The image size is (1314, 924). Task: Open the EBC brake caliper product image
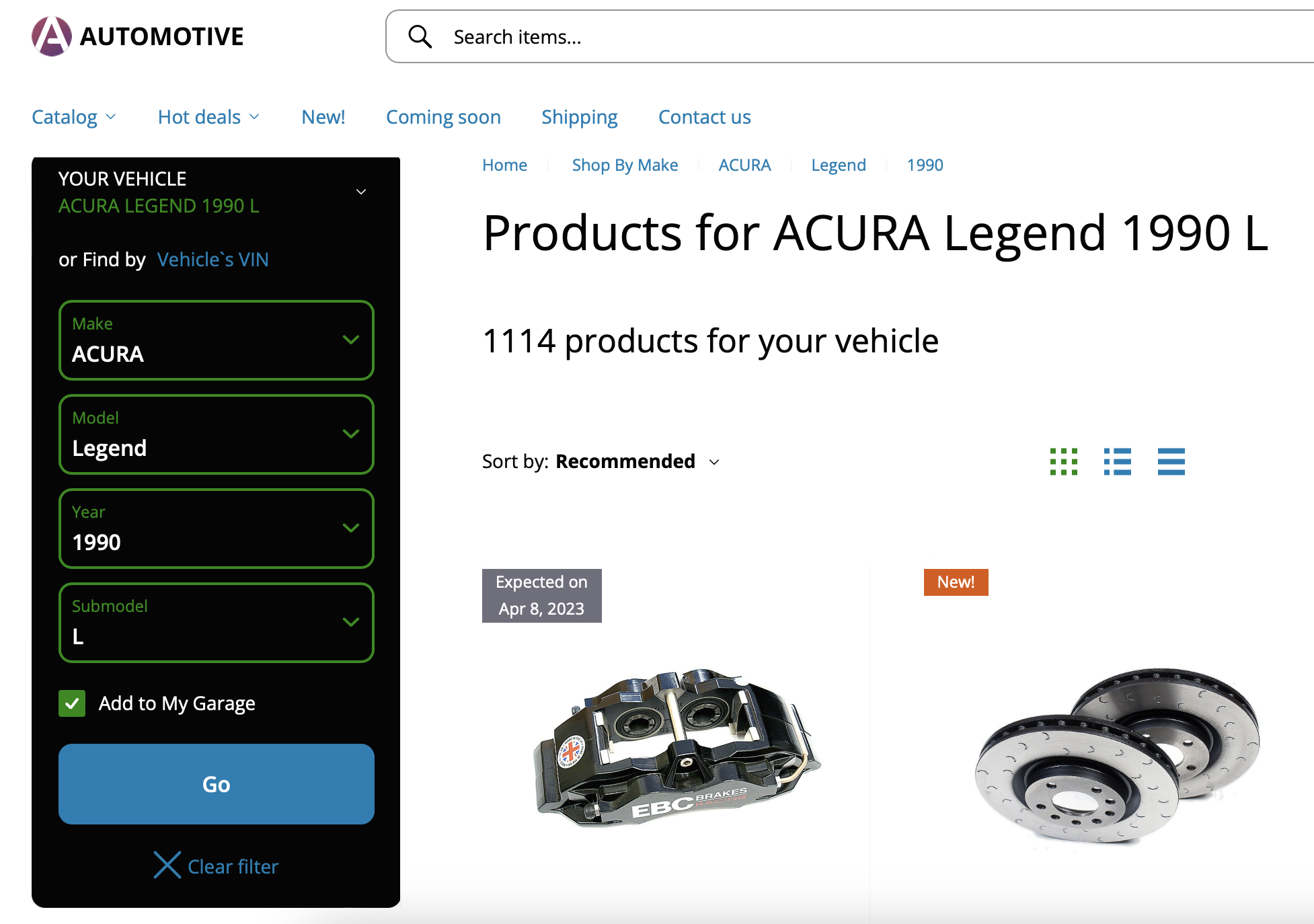[677, 748]
